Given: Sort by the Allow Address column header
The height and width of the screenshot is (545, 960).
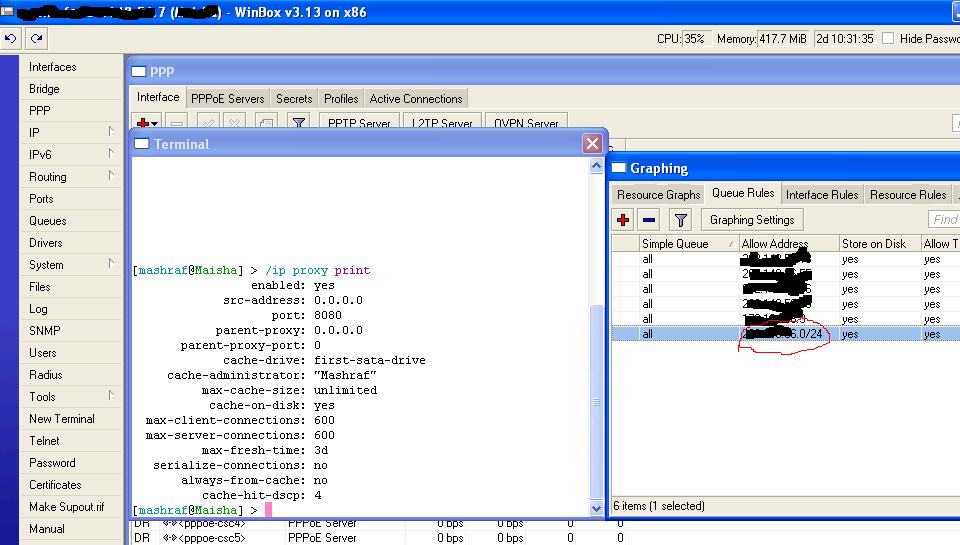Looking at the screenshot, I should tap(789, 244).
